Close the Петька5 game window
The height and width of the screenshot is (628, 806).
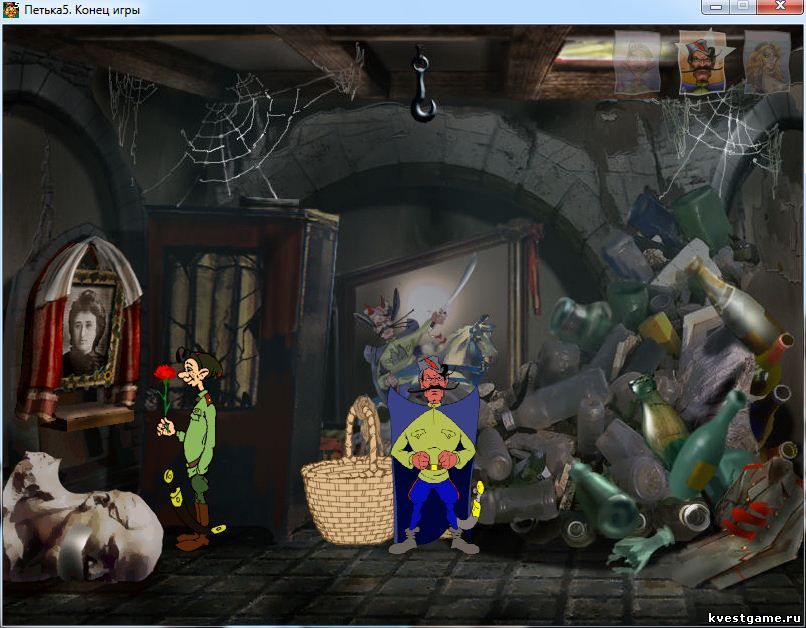click(x=779, y=6)
